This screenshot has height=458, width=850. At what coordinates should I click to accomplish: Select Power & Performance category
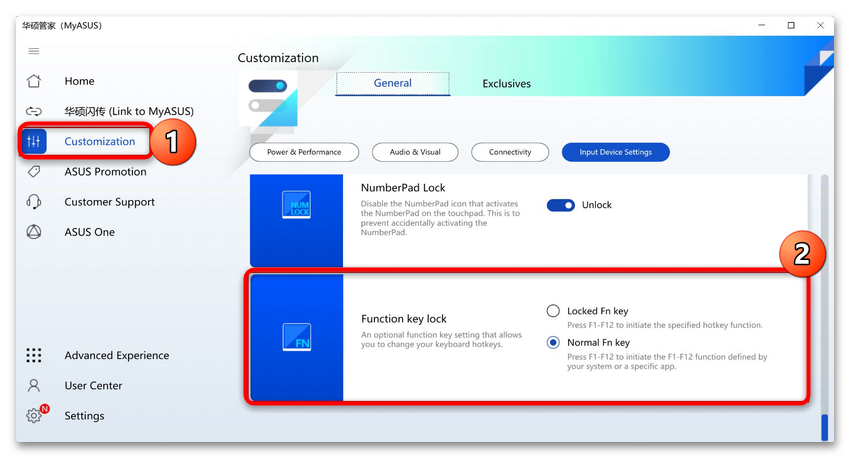pyautogui.click(x=304, y=152)
